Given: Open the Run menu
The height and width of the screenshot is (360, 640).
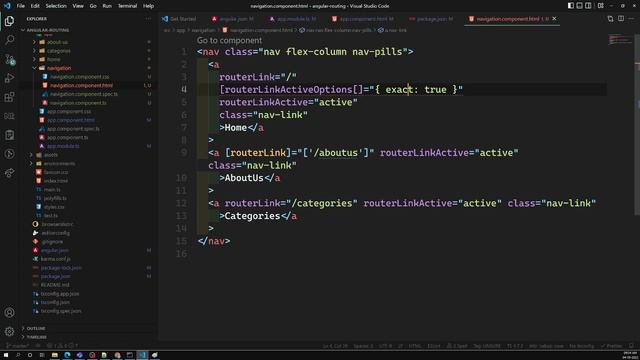Looking at the screenshot, I should (107, 6).
